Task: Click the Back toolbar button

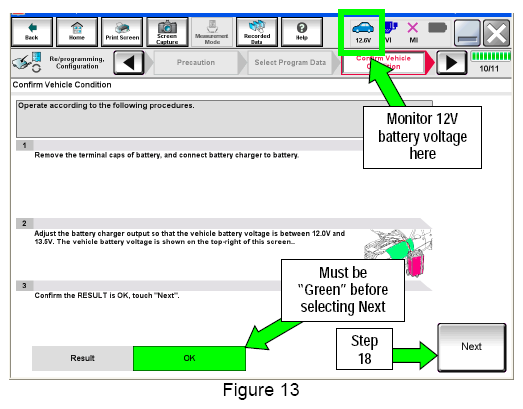Action: click(32, 32)
